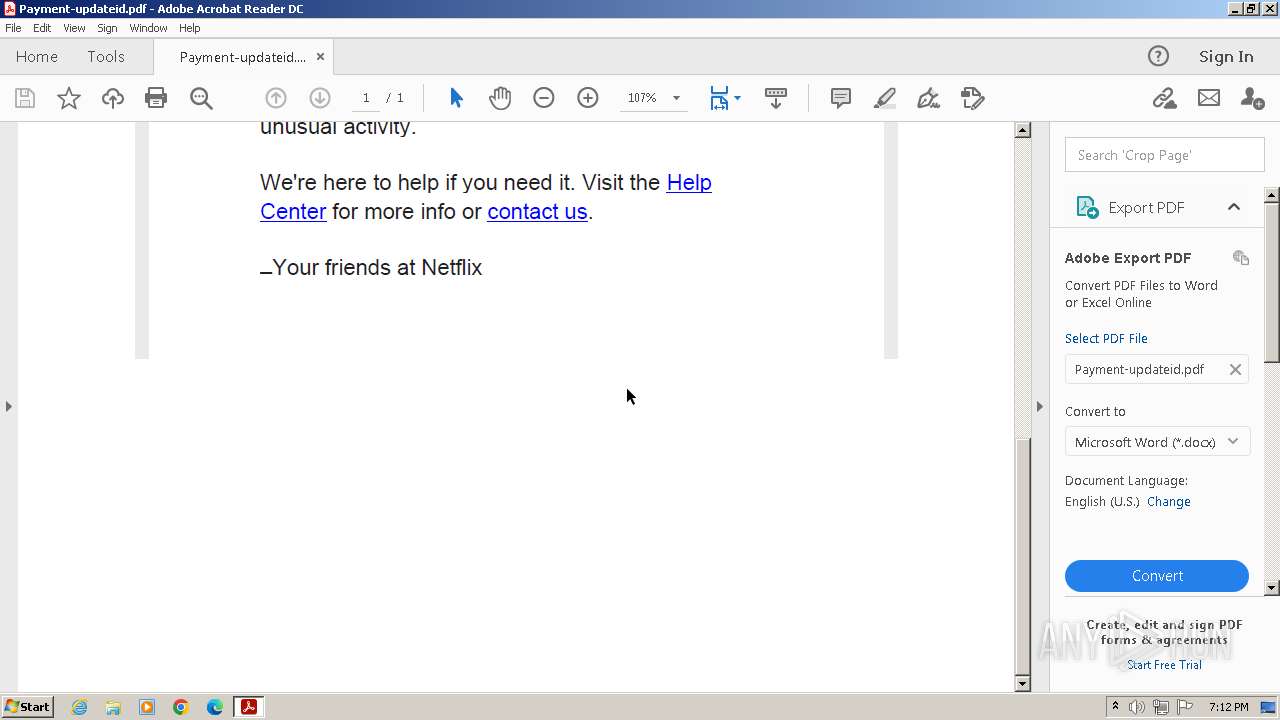1280x720 pixels.
Task: Activate the Hand pan tool
Action: click(x=500, y=98)
